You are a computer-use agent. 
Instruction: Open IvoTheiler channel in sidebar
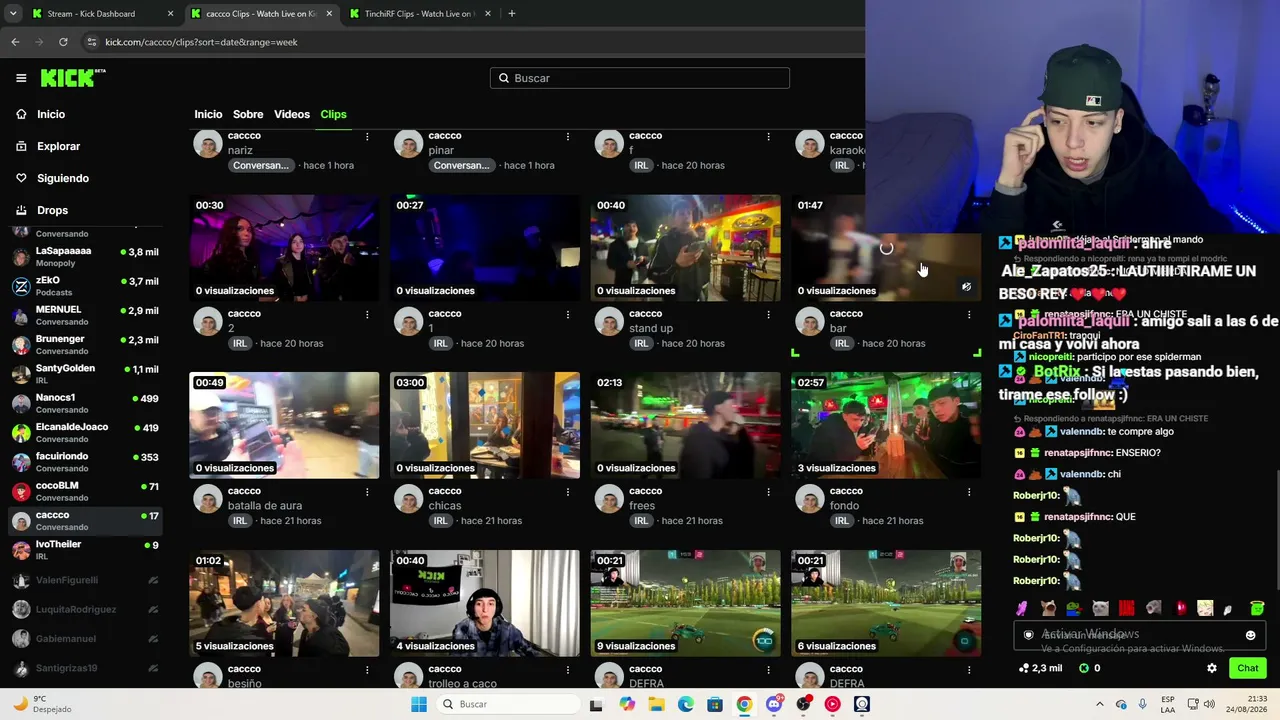click(85, 550)
